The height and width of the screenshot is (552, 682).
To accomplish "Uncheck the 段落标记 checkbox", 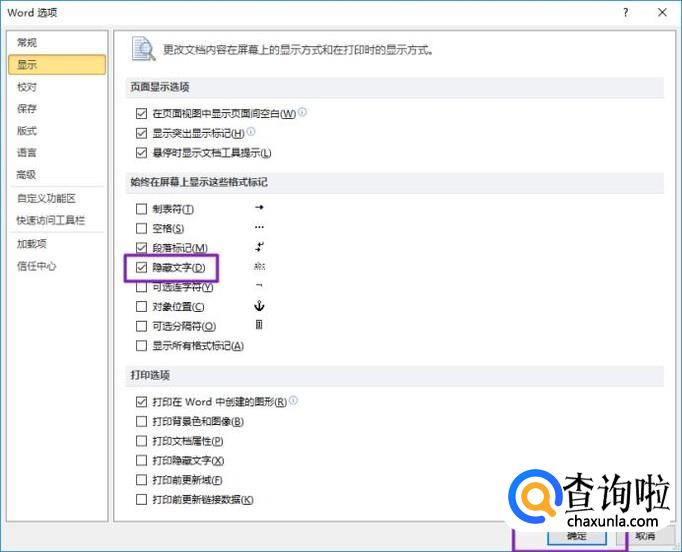I will pos(141,248).
